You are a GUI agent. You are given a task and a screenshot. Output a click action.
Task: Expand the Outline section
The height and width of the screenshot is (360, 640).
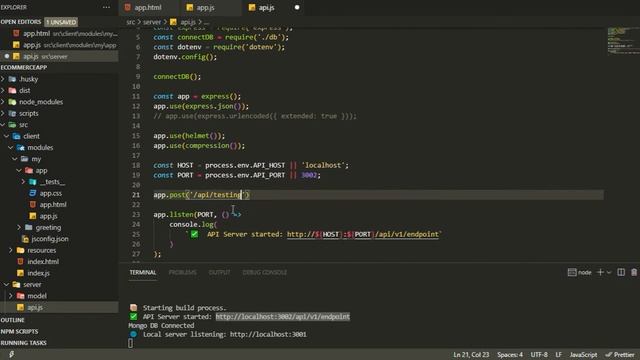pos(13,320)
